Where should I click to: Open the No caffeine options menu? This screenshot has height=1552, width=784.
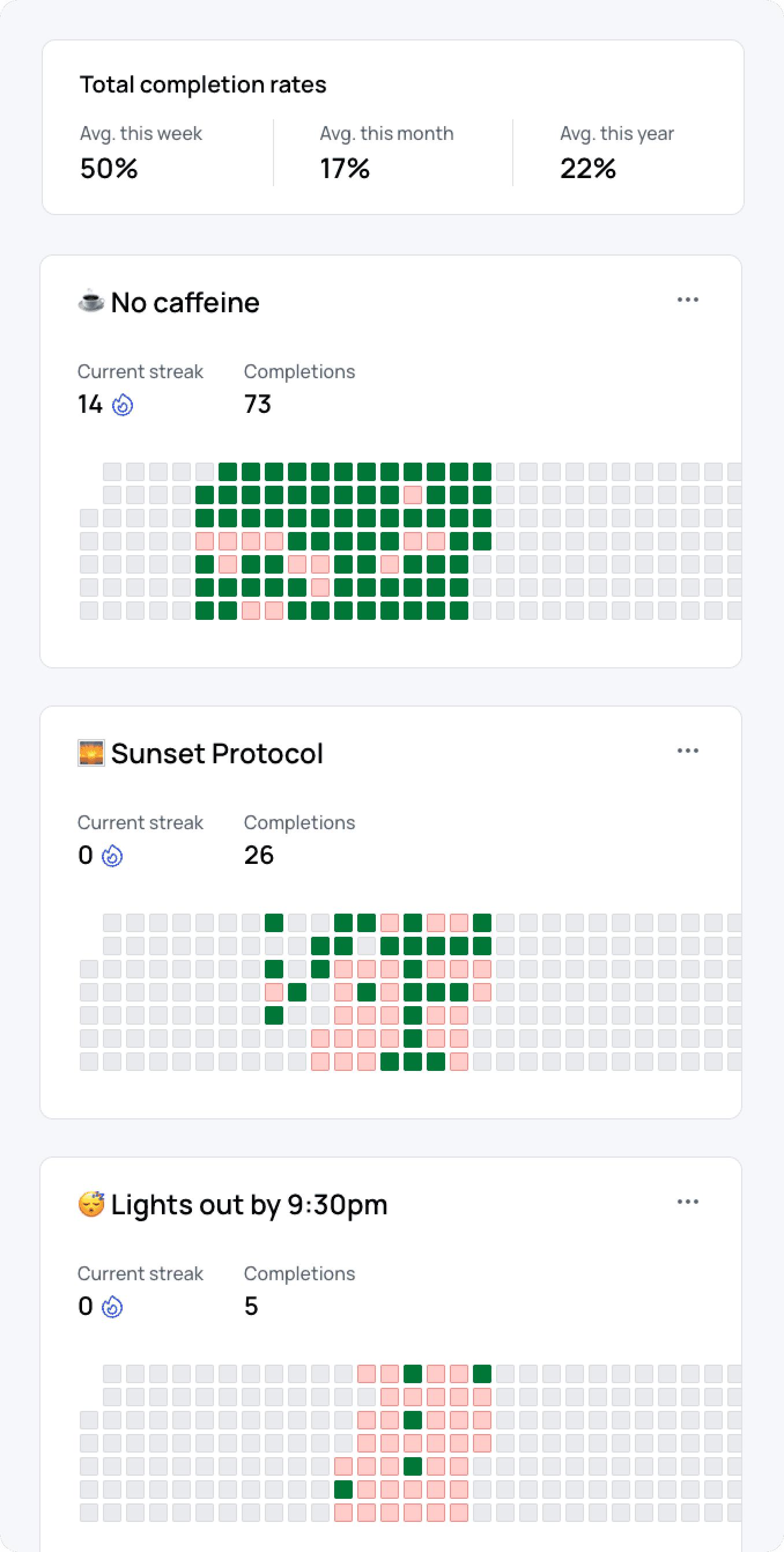[x=687, y=300]
